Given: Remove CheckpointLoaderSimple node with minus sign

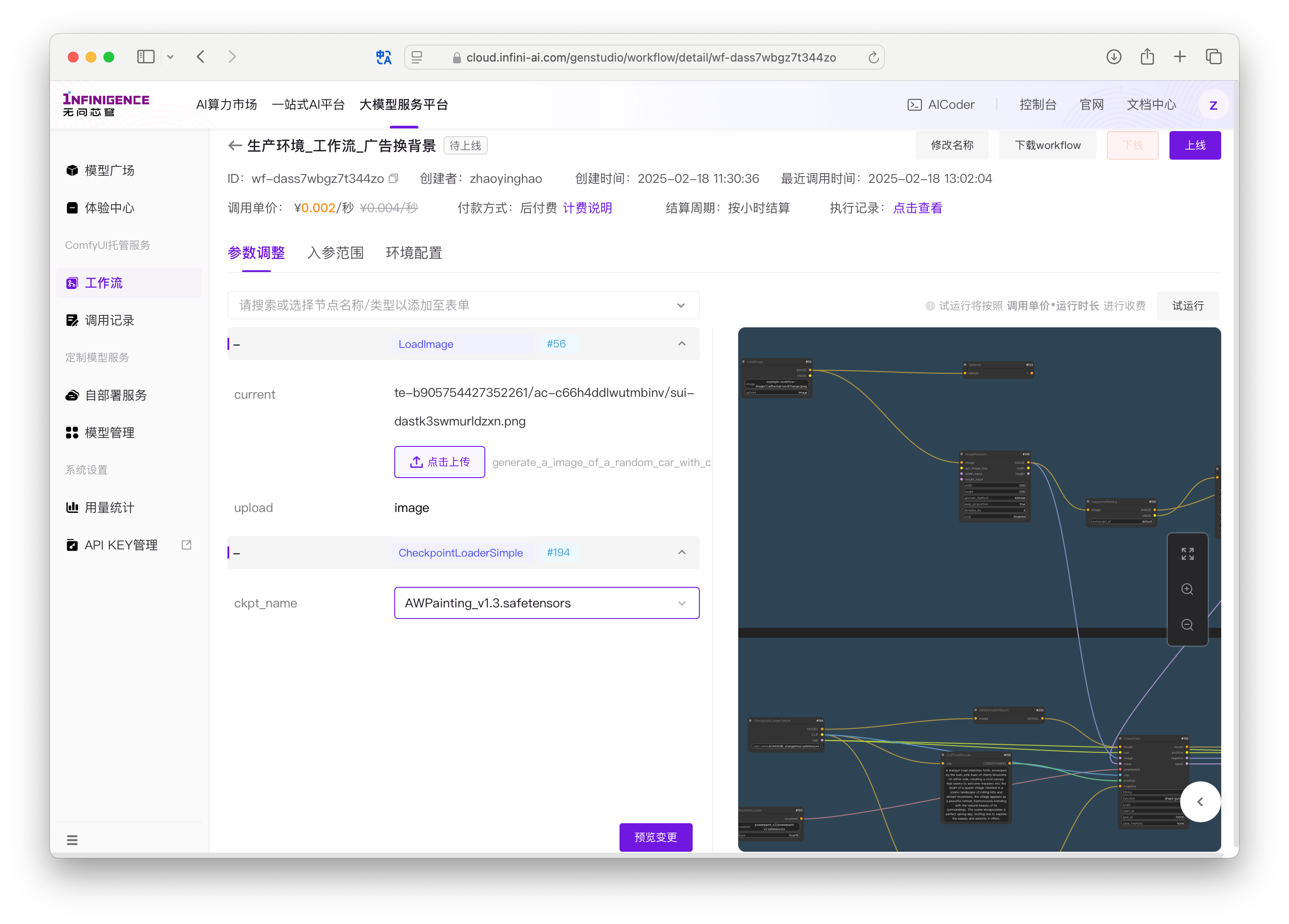Looking at the screenshot, I should [236, 553].
